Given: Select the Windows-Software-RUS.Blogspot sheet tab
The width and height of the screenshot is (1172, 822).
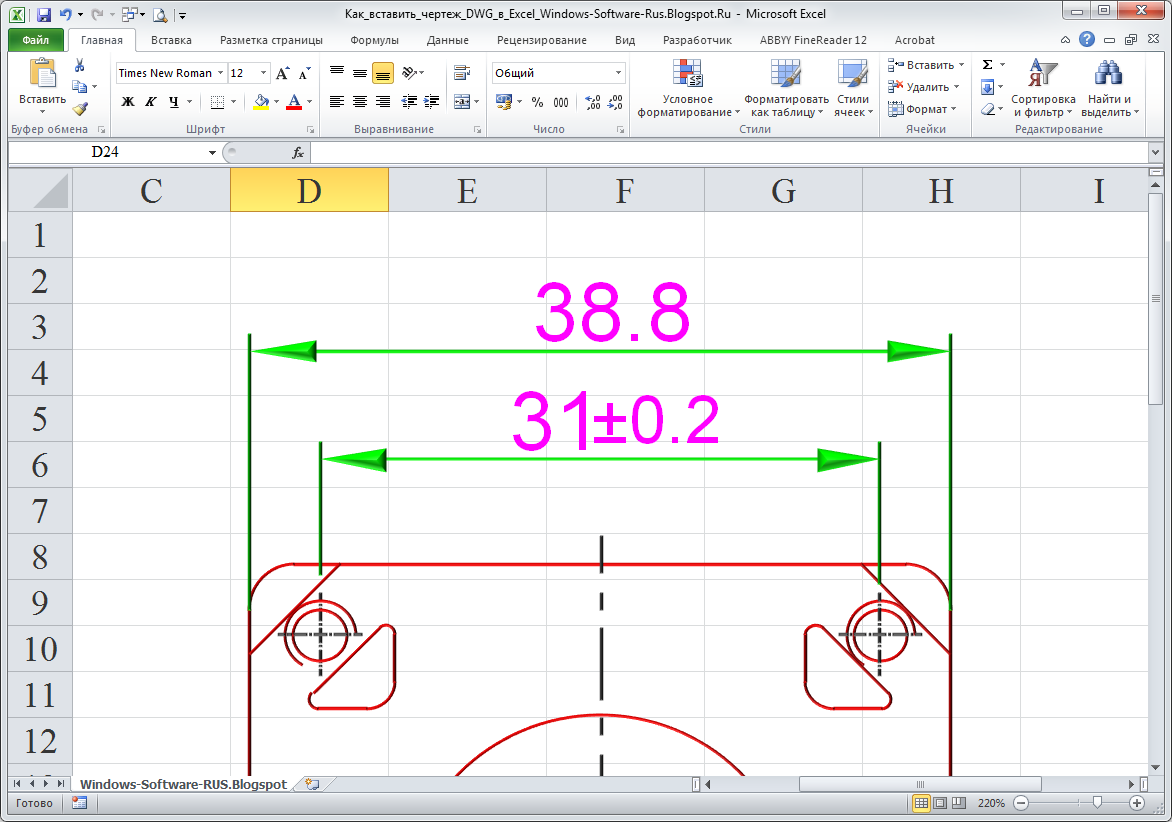Looking at the screenshot, I should 183,784.
